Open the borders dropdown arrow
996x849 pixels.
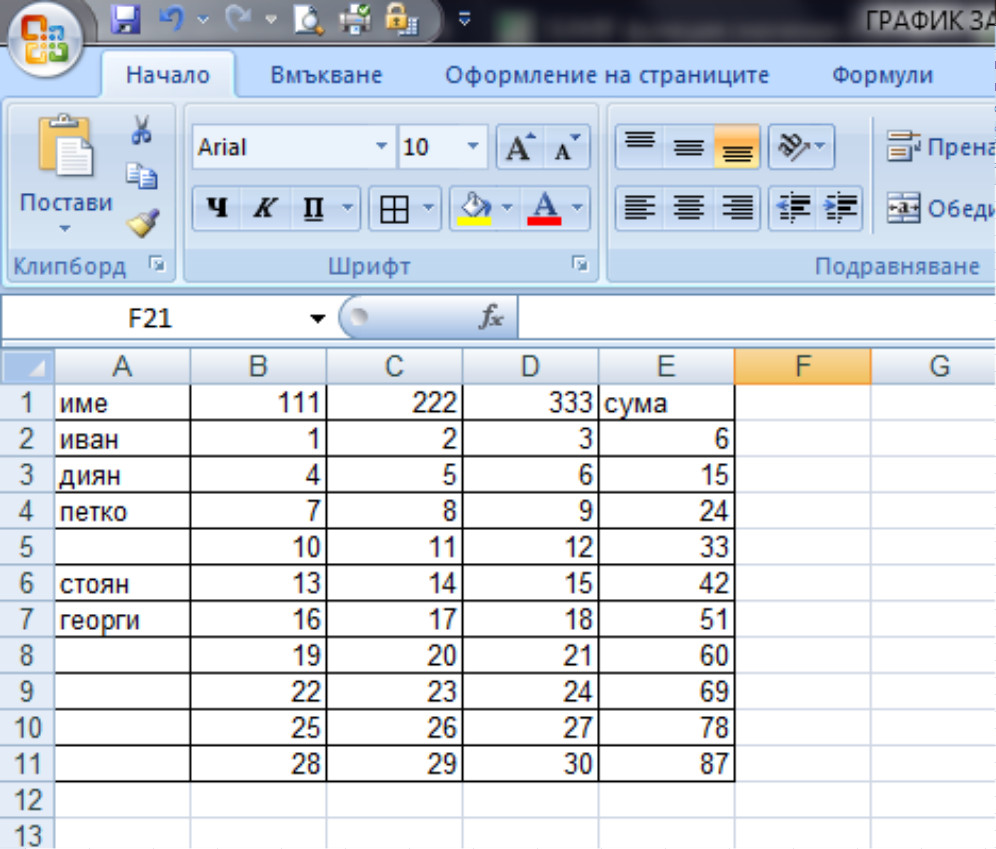point(428,208)
